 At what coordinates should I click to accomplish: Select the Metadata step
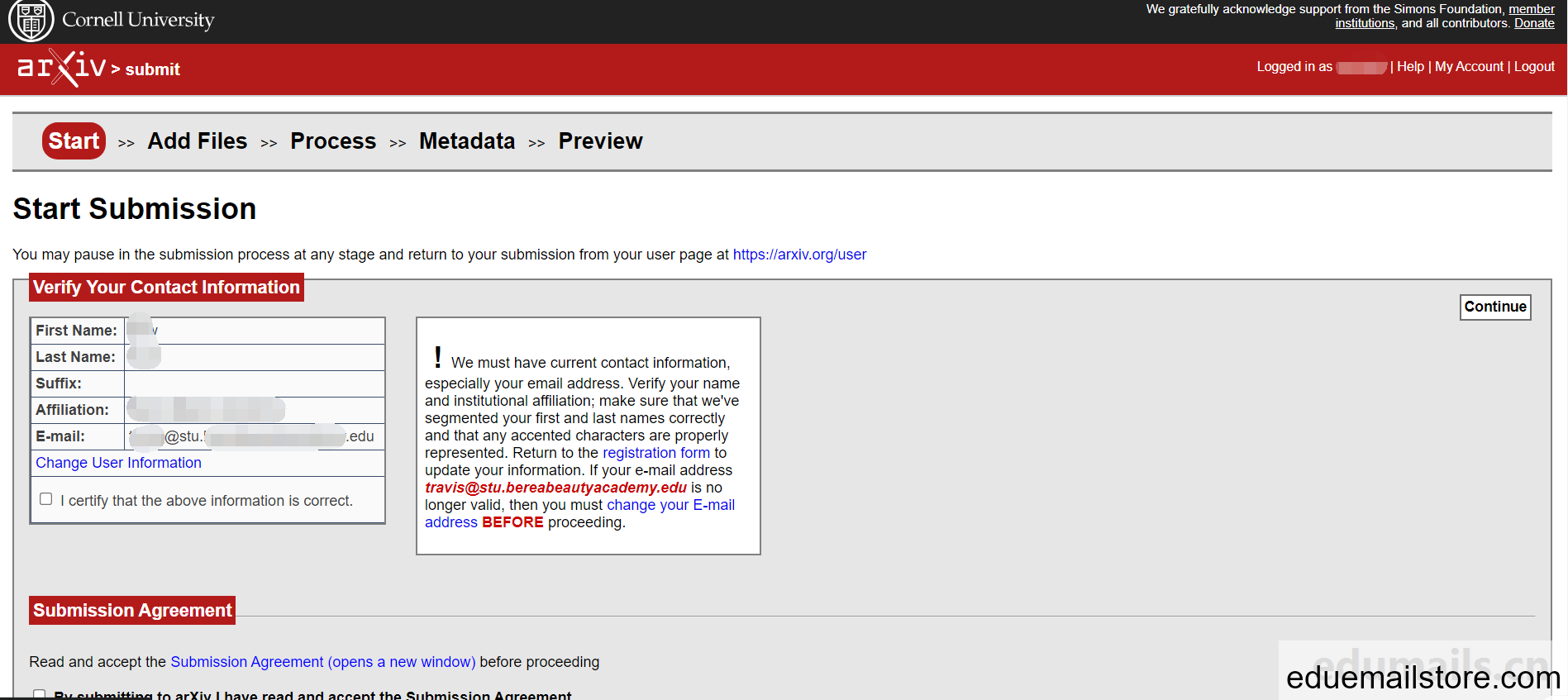[x=467, y=141]
